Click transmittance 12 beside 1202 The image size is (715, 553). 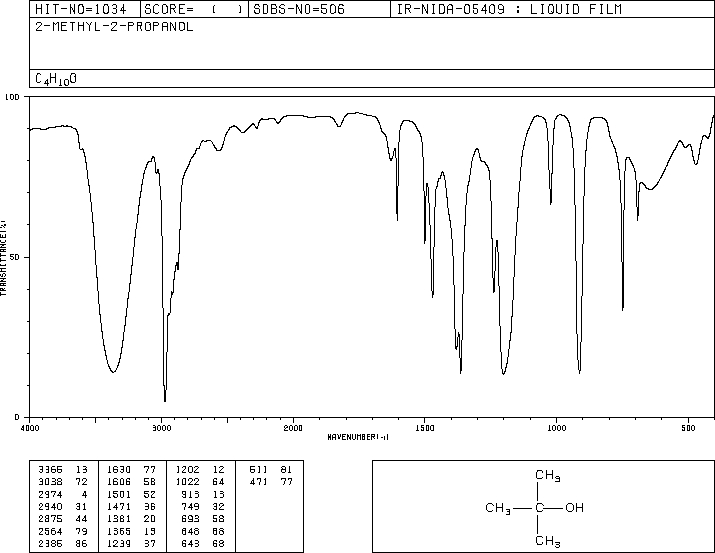click(x=218, y=470)
